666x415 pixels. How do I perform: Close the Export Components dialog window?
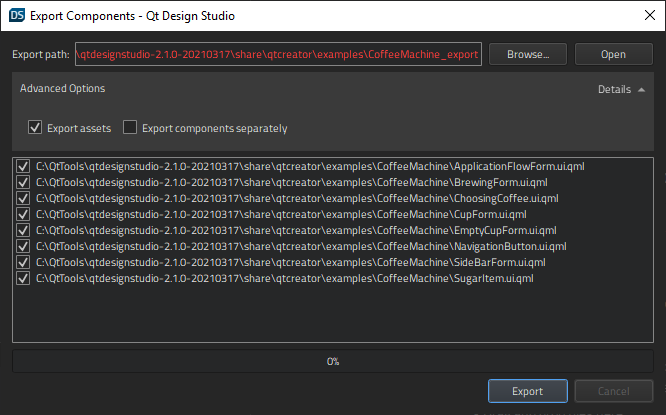pyautogui.click(x=643, y=15)
